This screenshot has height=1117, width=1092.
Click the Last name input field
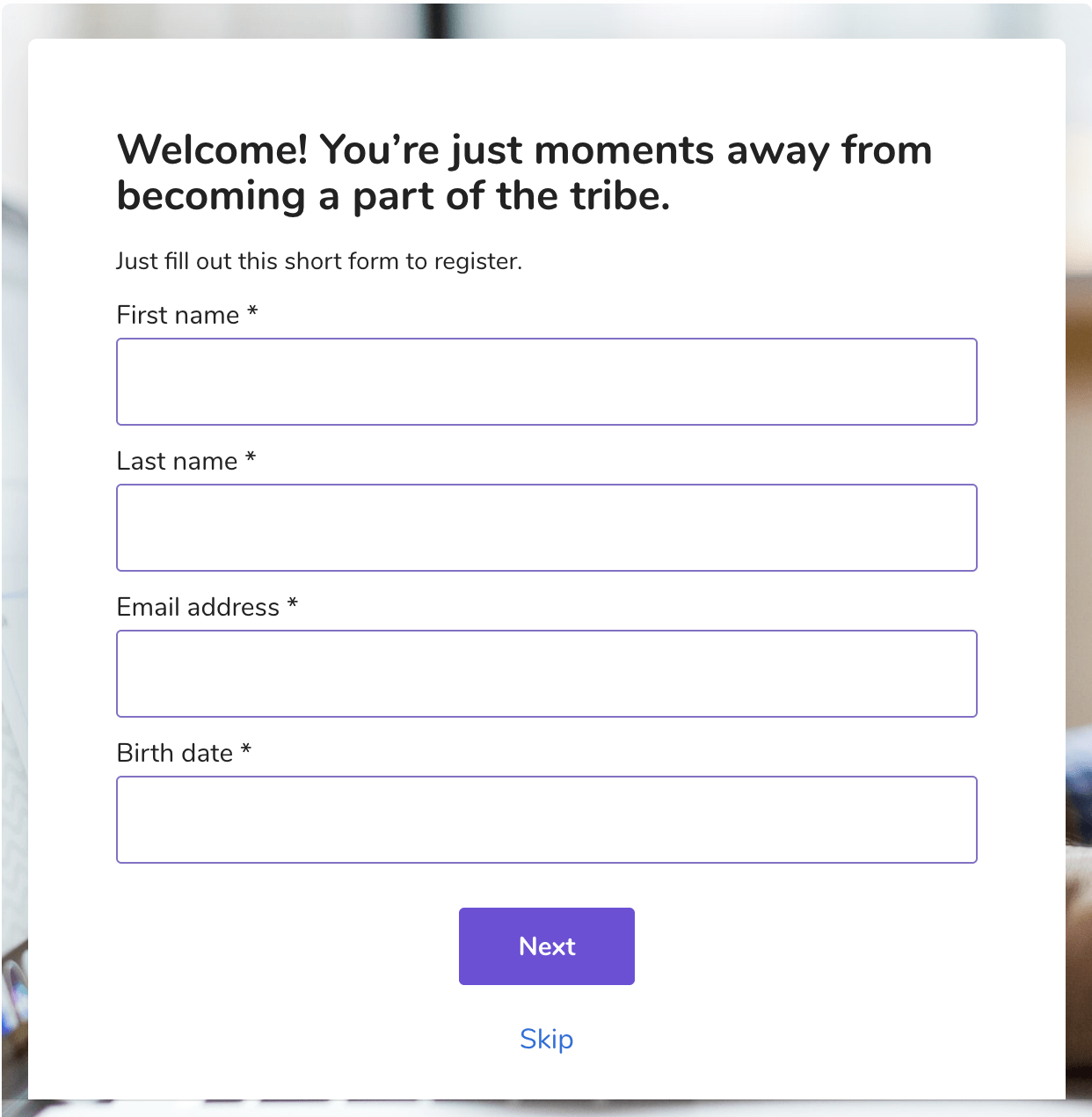(546, 527)
